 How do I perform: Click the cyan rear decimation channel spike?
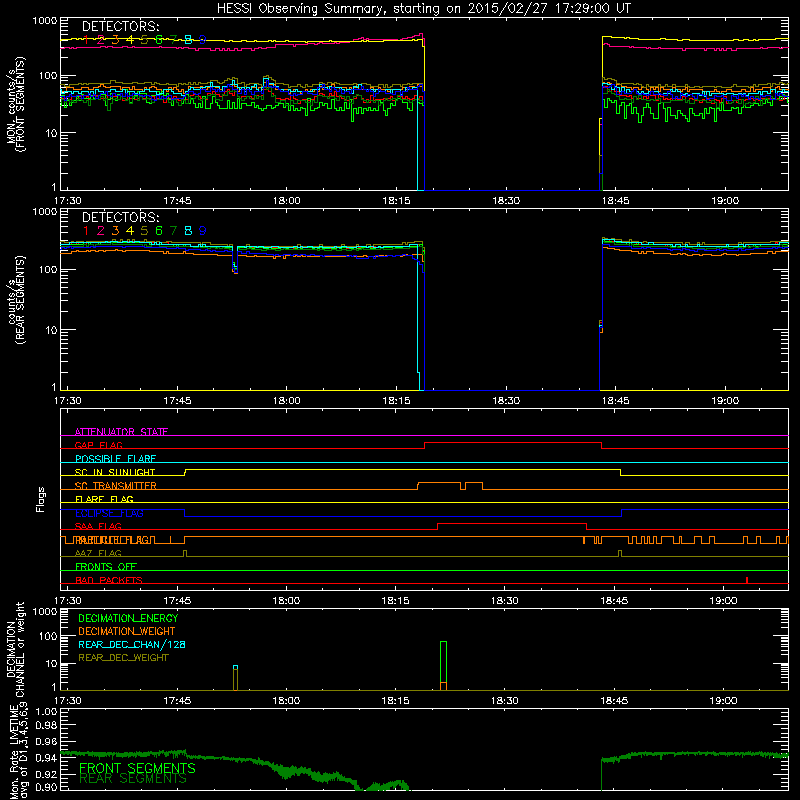click(235, 667)
